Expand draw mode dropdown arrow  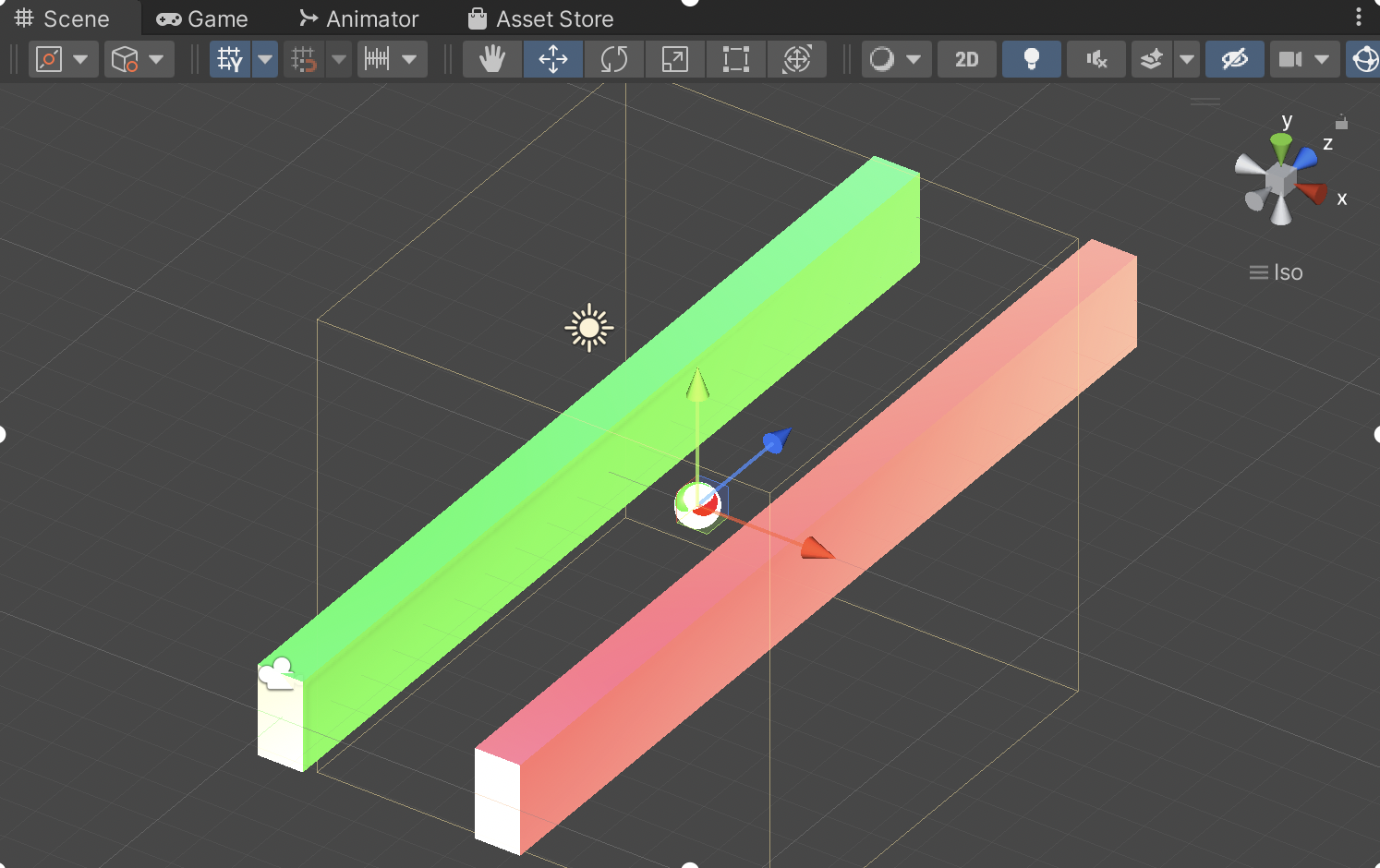pos(914,60)
